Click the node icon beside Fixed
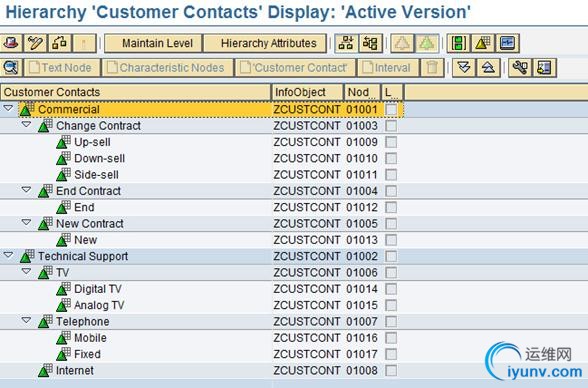 pos(64,354)
